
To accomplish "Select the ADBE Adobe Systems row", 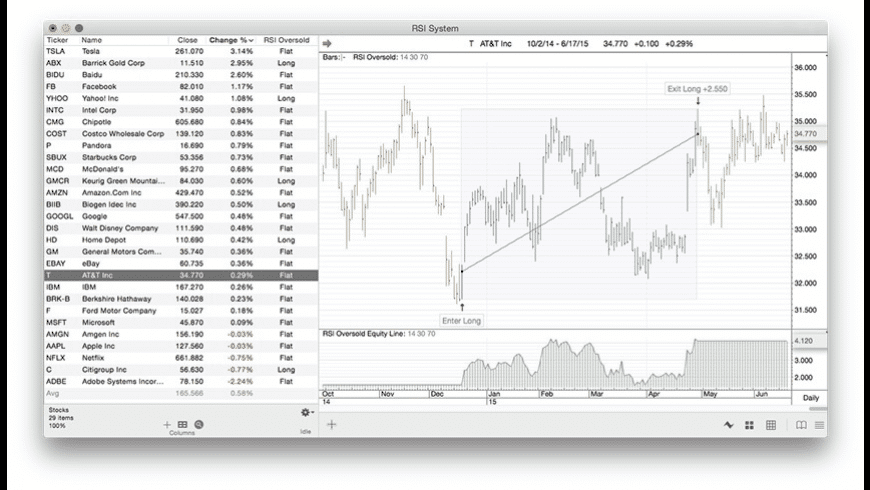I will click(x=181, y=381).
